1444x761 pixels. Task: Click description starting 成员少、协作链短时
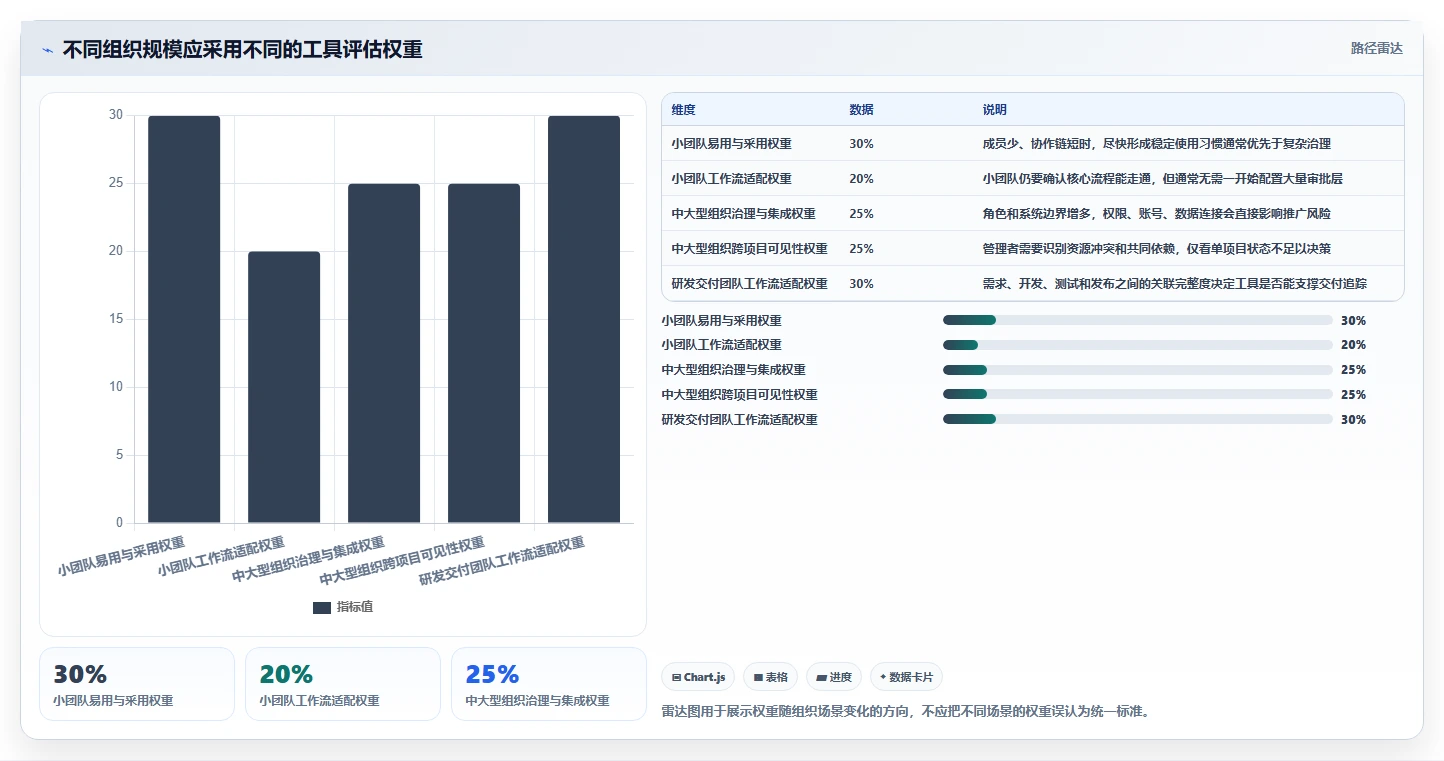point(1157,144)
